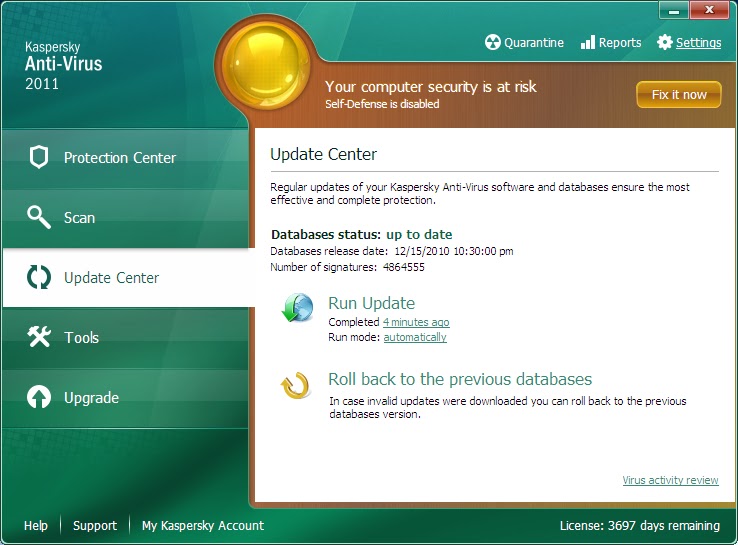Click the Protection Center shield icon

[x=39, y=157]
